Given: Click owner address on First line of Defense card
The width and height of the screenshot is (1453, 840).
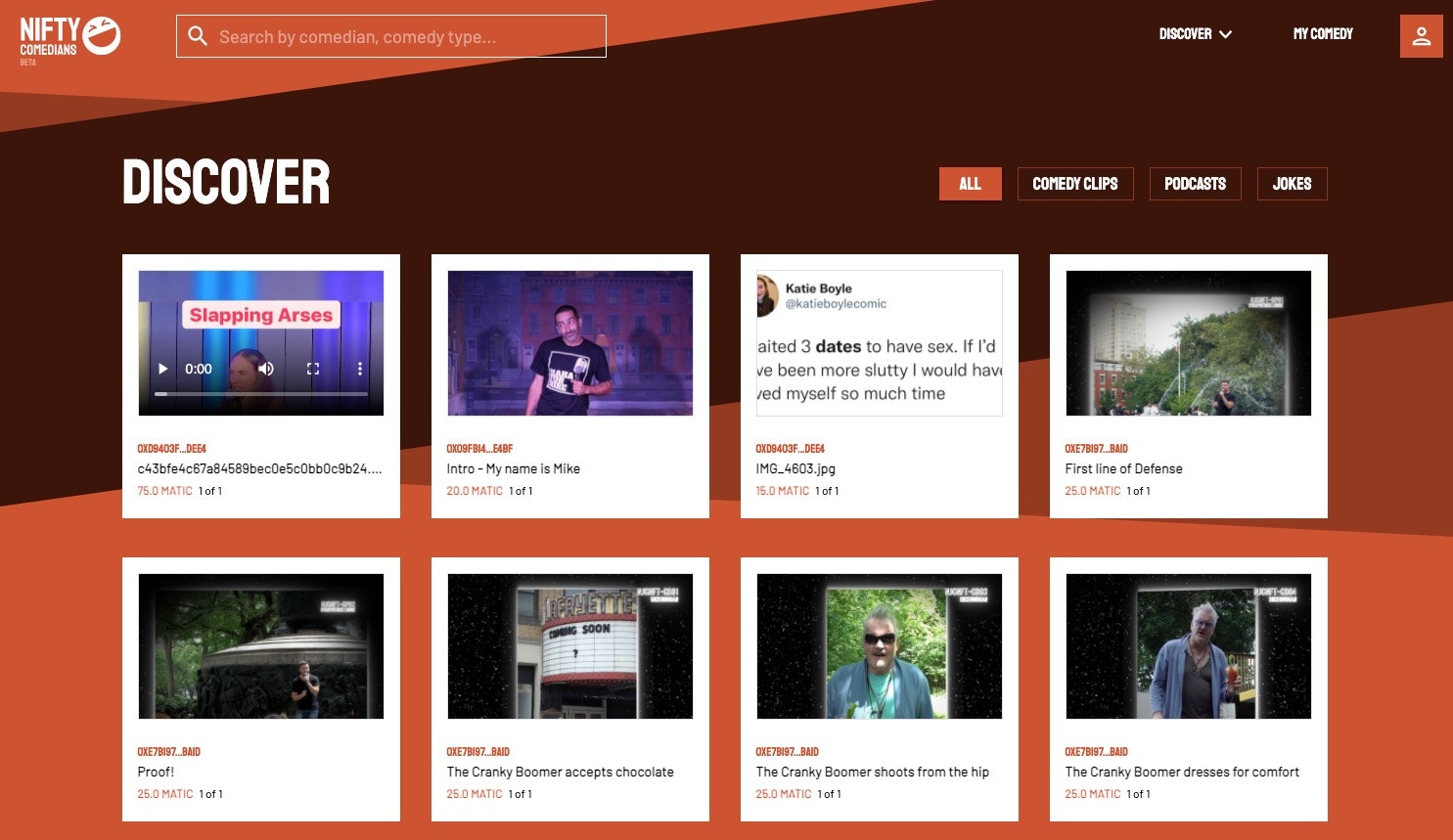Looking at the screenshot, I should point(1096,449).
